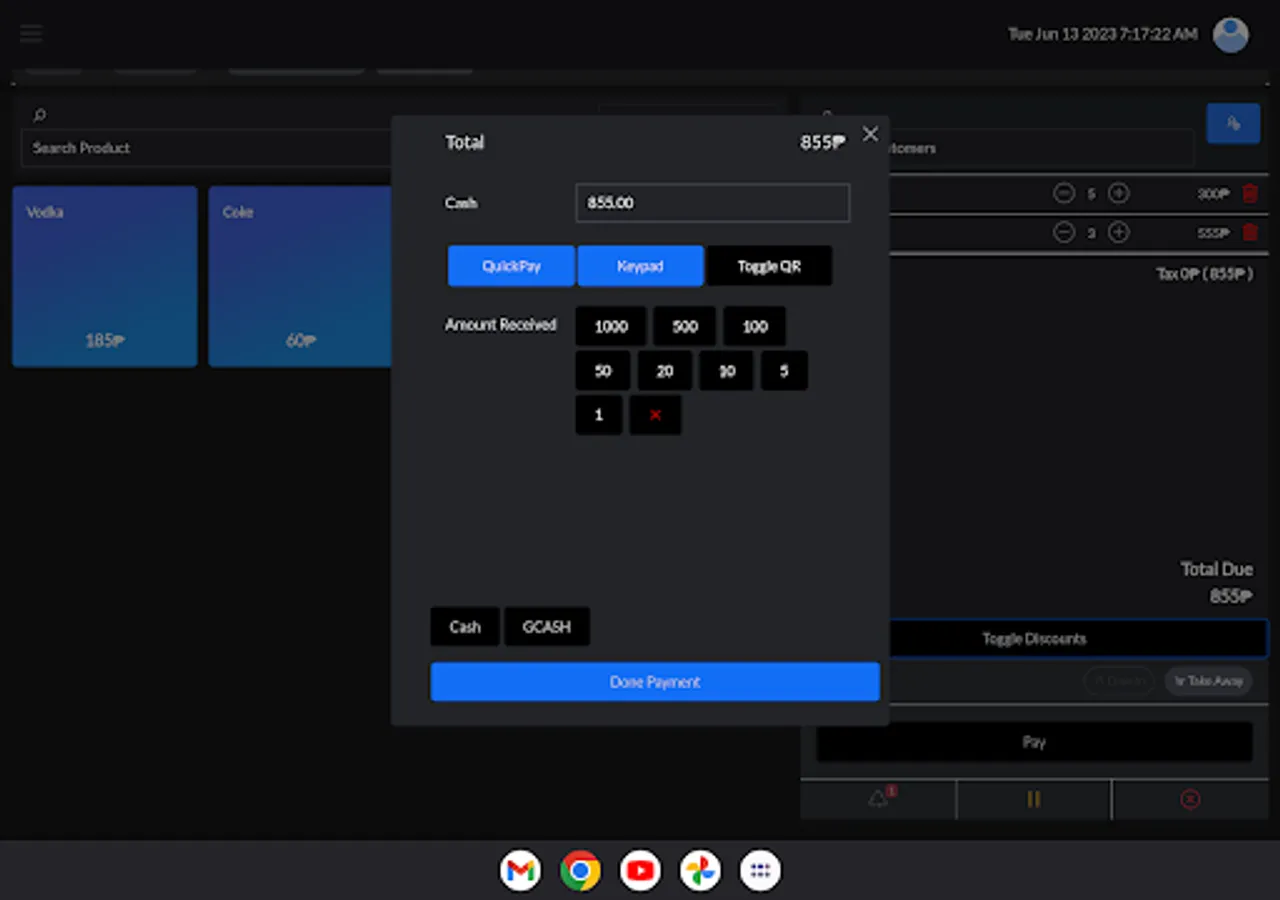Launch Chrome from the shelf
Viewport: 1280px width, 900px height.
[580, 870]
